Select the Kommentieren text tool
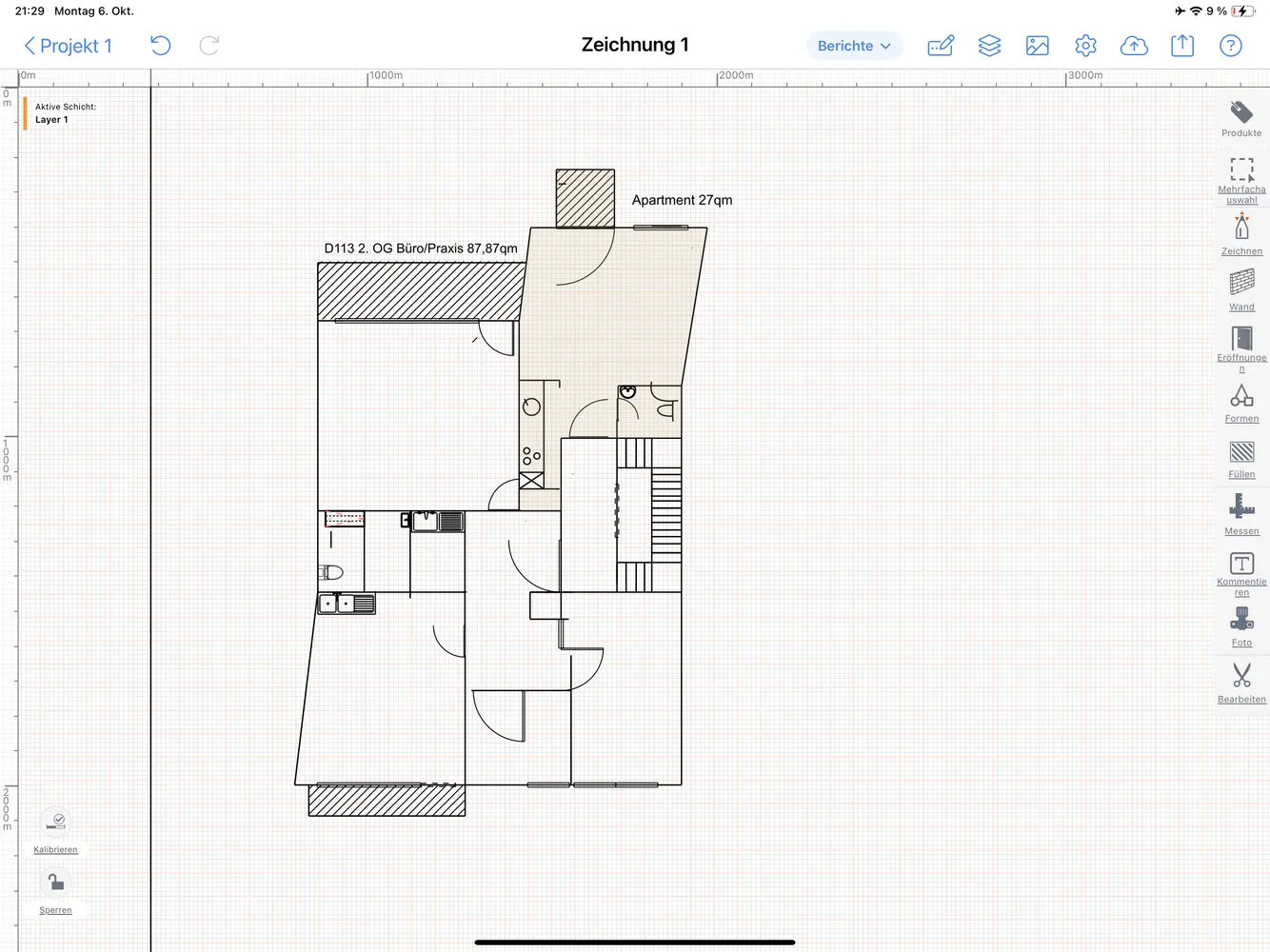1270x952 pixels. point(1241,573)
